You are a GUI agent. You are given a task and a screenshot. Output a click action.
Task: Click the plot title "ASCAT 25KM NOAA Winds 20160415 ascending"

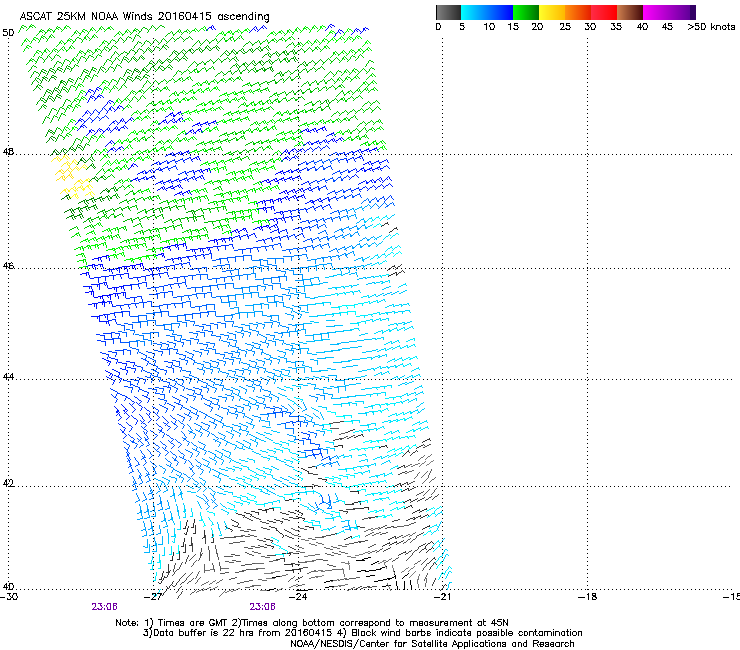[144, 16]
